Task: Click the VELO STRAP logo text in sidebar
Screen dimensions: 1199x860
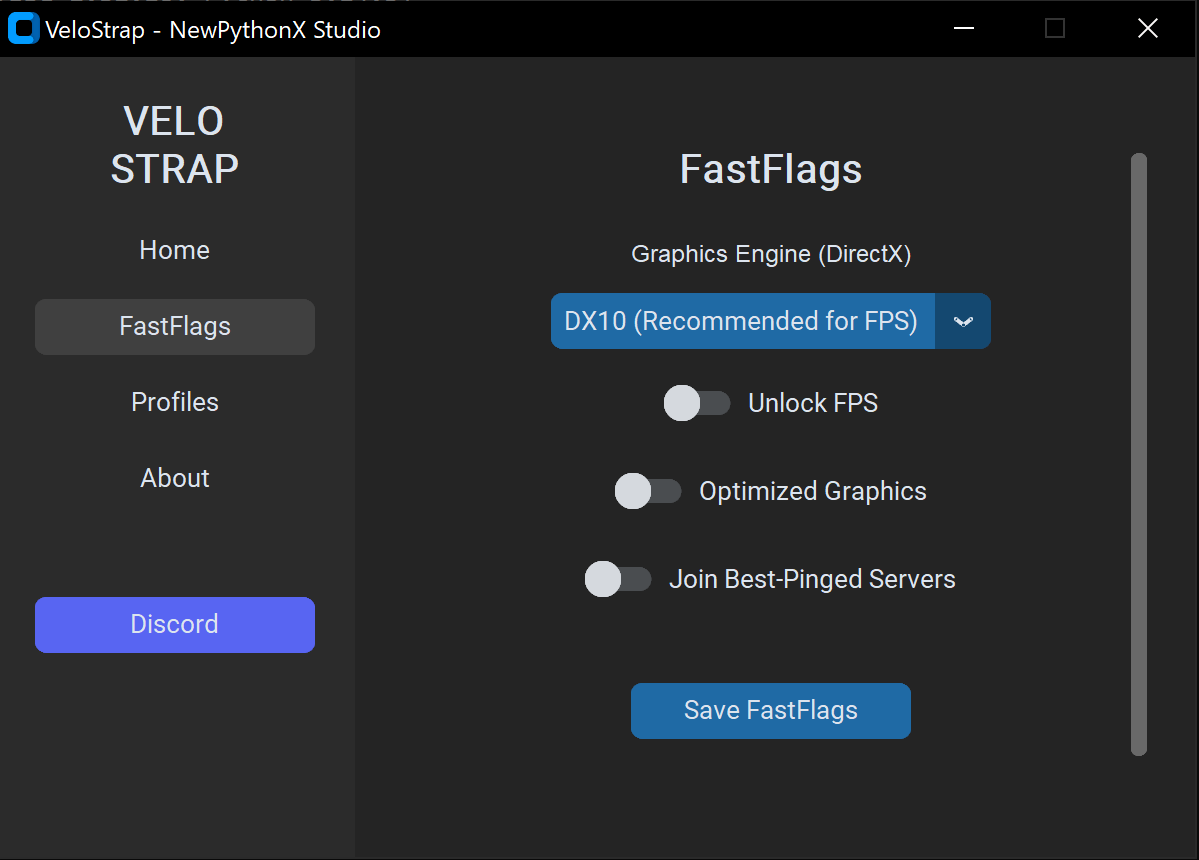Action: [175, 145]
